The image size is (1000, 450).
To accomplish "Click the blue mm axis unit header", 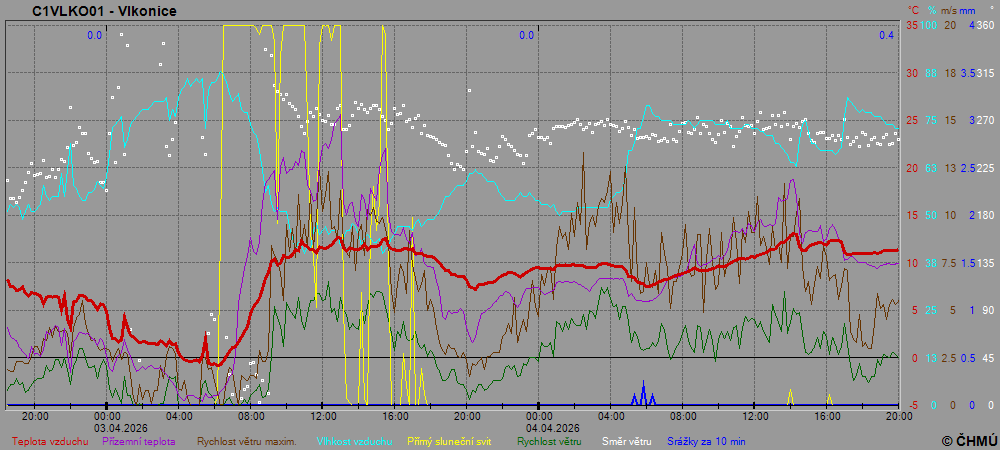I will pyautogui.click(x=969, y=10).
